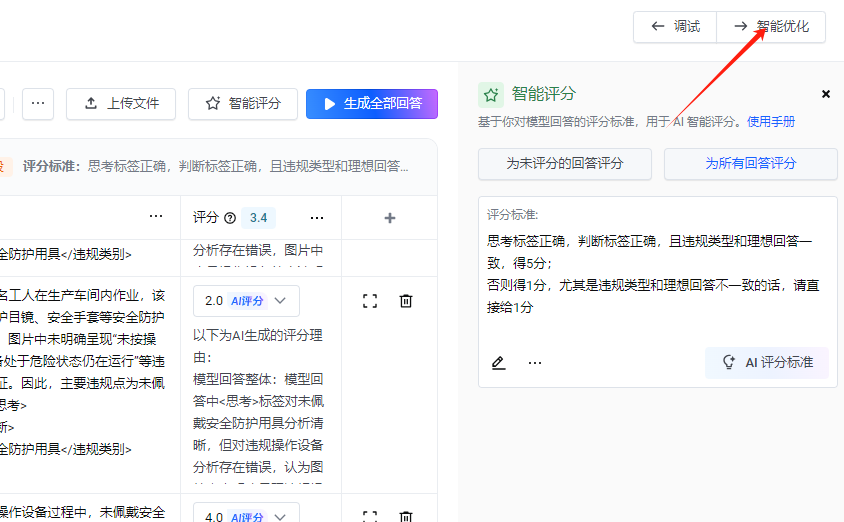The height and width of the screenshot is (522, 844).
Task: Delete the 2.0 scored row using trash icon
Action: pos(406,301)
